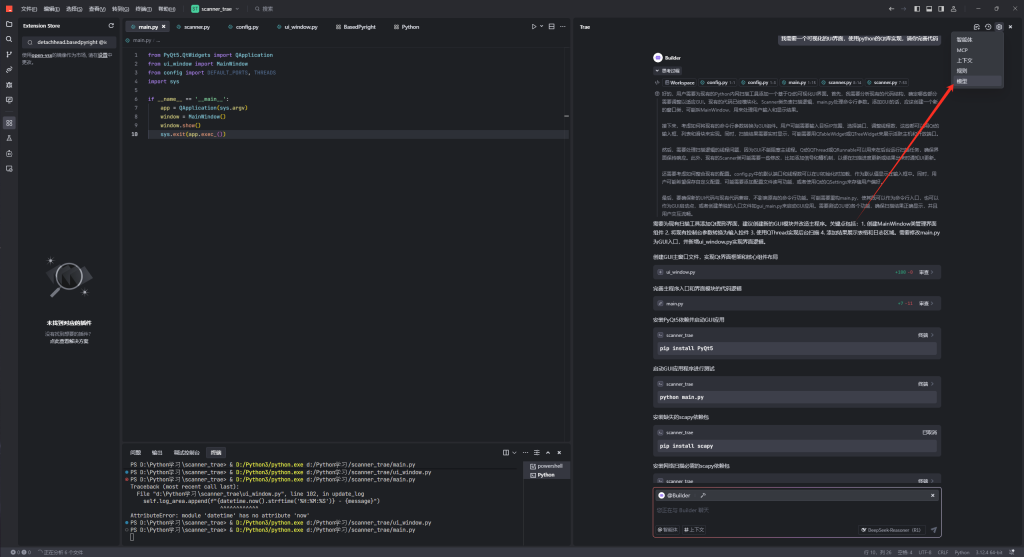Click the red Trae logo icon
The width and height of the screenshot is (1024, 557).
click(9, 8)
